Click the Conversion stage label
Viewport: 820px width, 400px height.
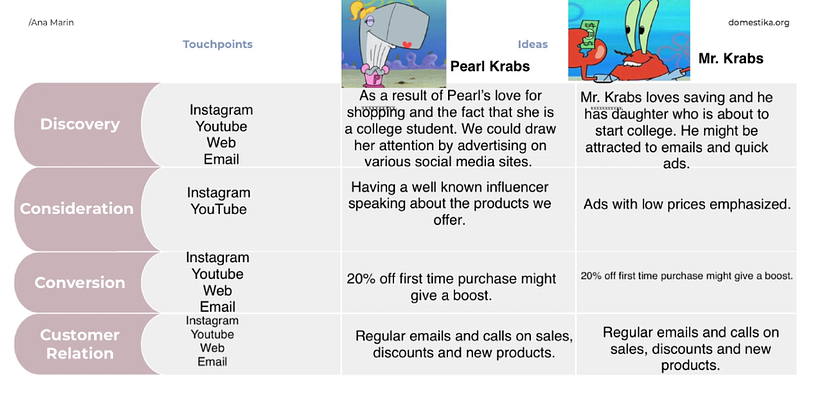point(80,282)
